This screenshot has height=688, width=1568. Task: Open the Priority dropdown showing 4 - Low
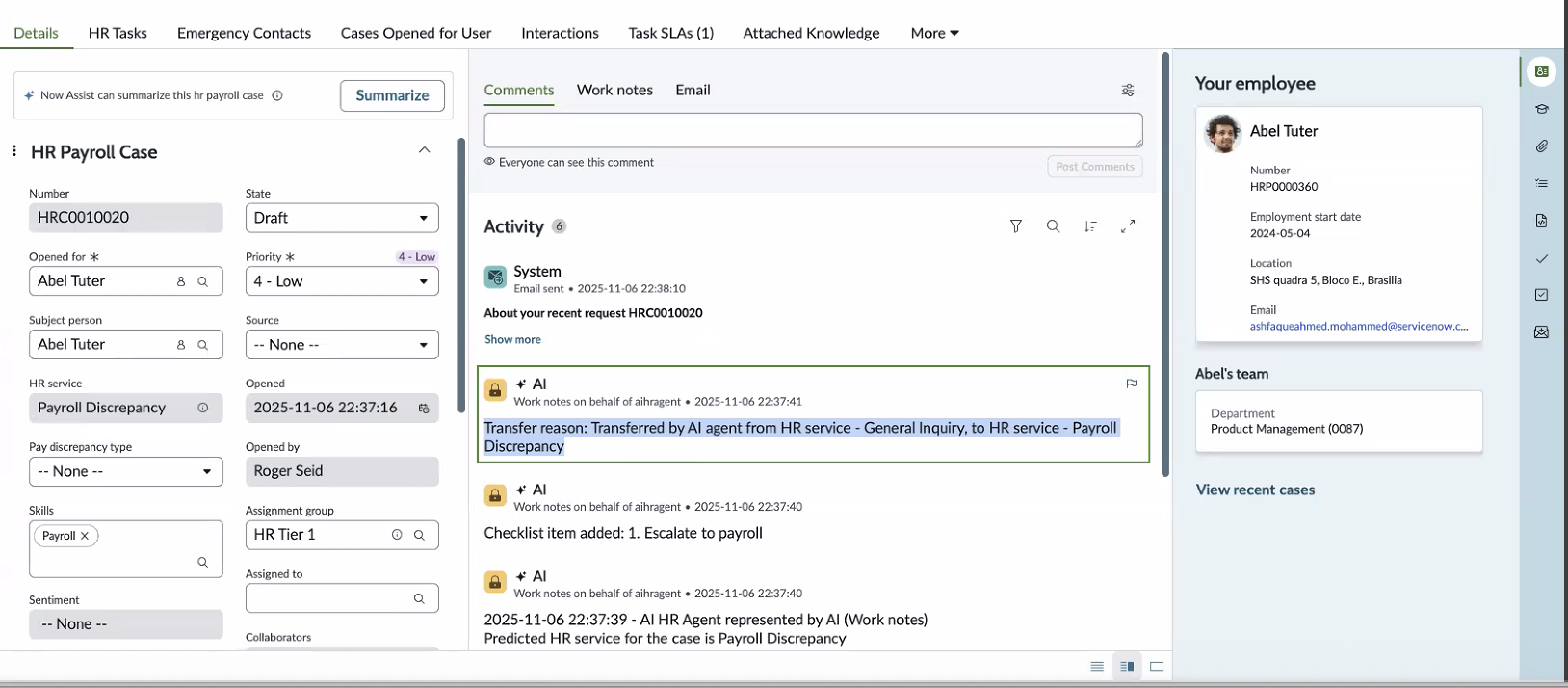coord(342,281)
